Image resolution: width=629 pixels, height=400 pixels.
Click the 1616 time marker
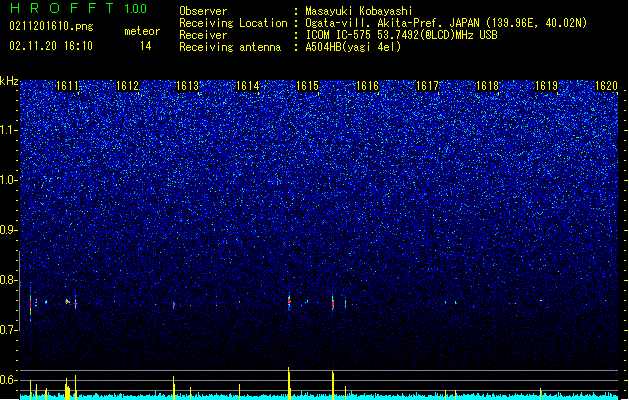[x=367, y=86]
